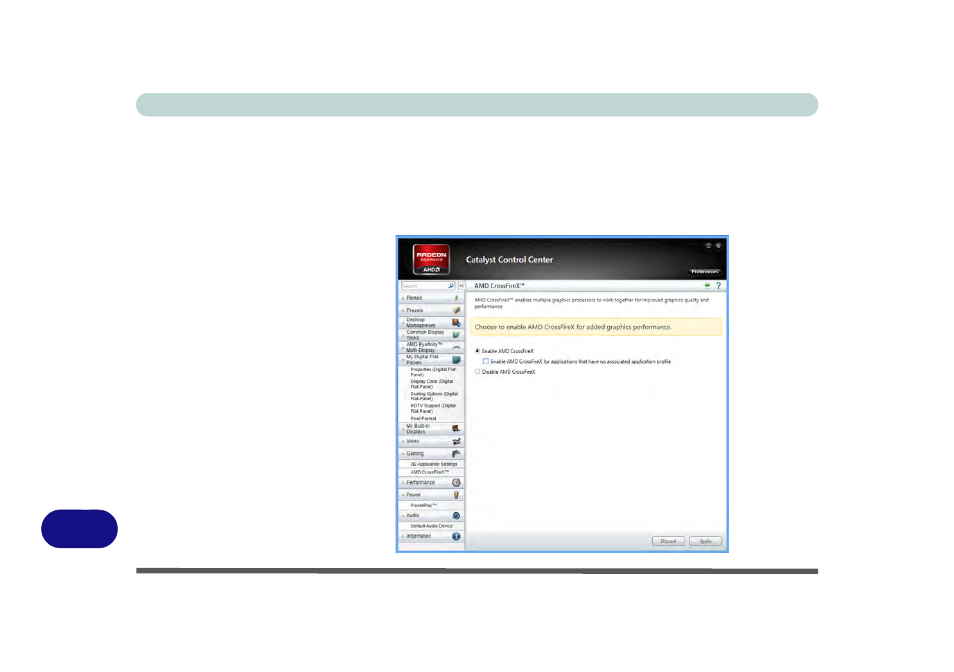Click the Radeon Graphics AMD logo

pos(431,260)
